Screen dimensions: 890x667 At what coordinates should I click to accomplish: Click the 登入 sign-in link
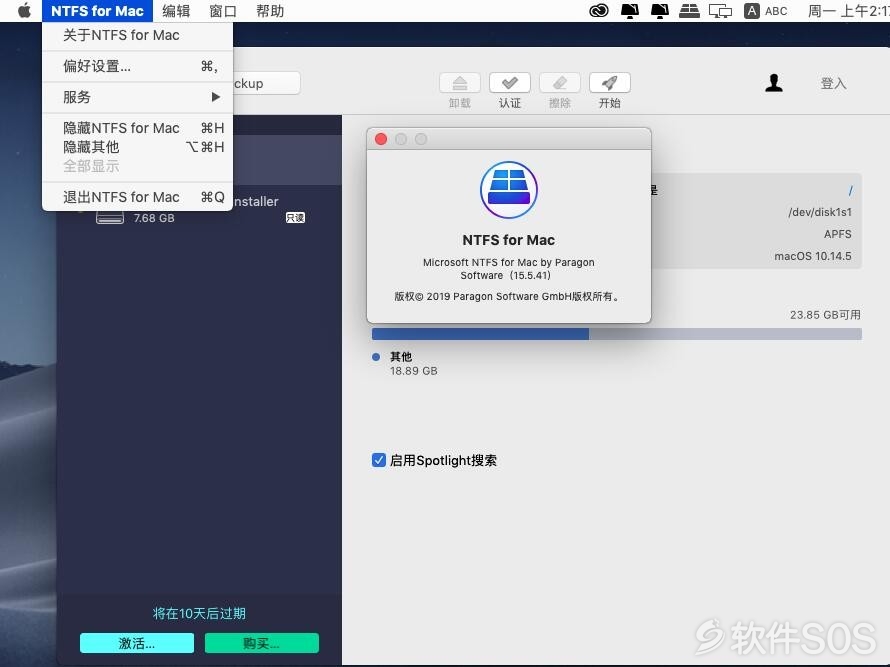click(833, 83)
